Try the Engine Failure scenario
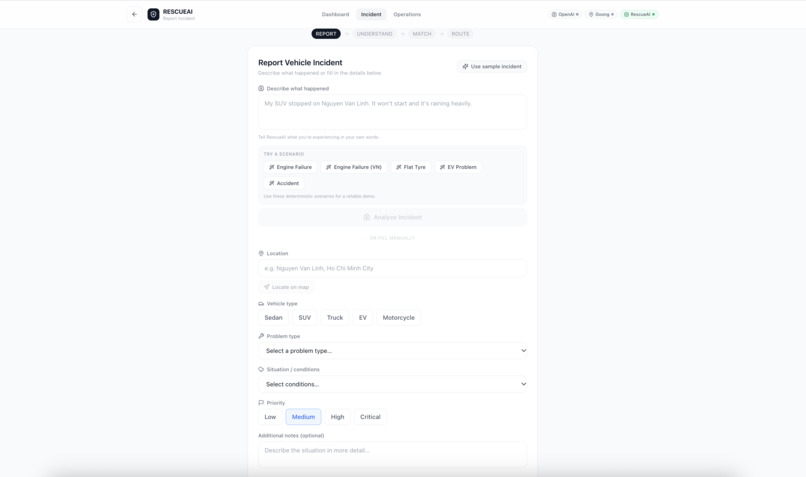 pyautogui.click(x=290, y=167)
